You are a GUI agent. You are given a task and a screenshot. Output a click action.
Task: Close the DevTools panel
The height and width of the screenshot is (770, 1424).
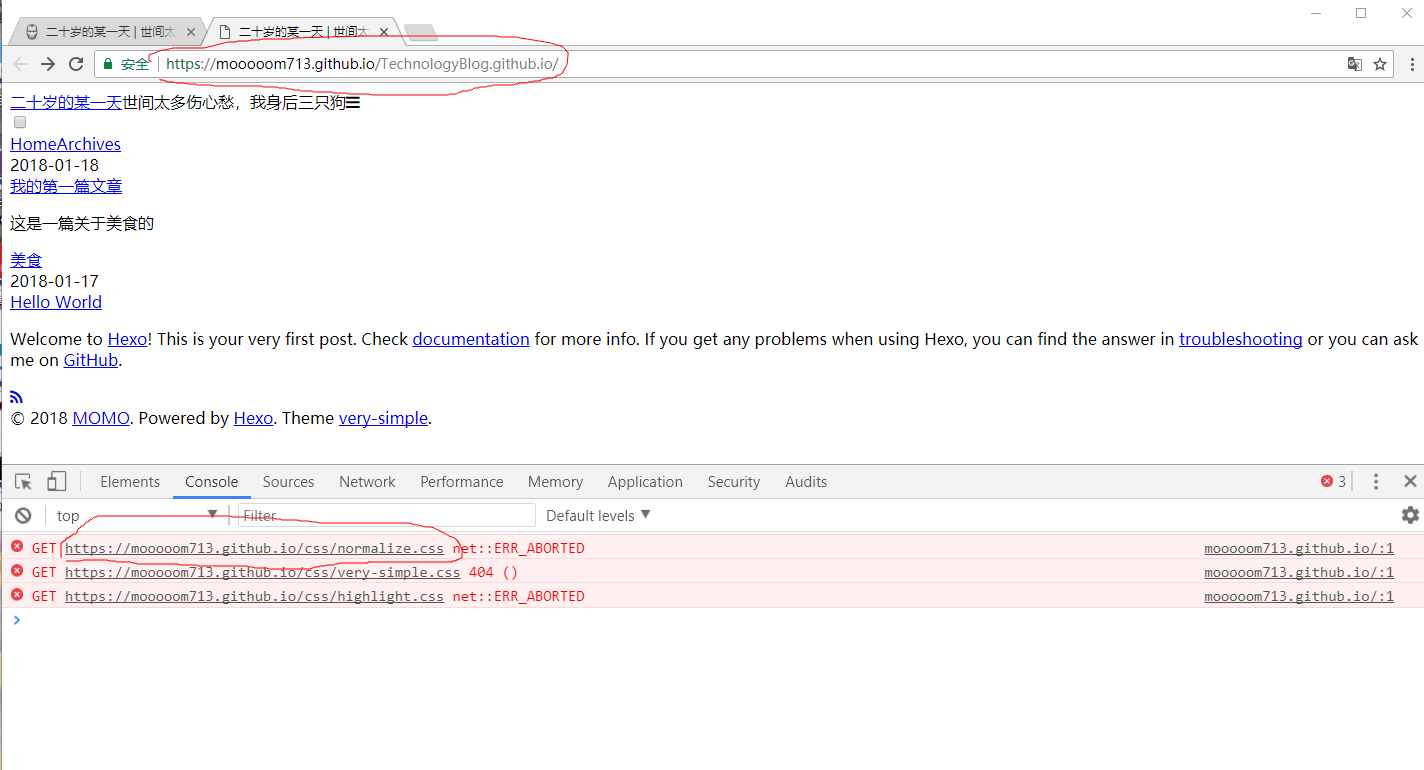click(1410, 482)
